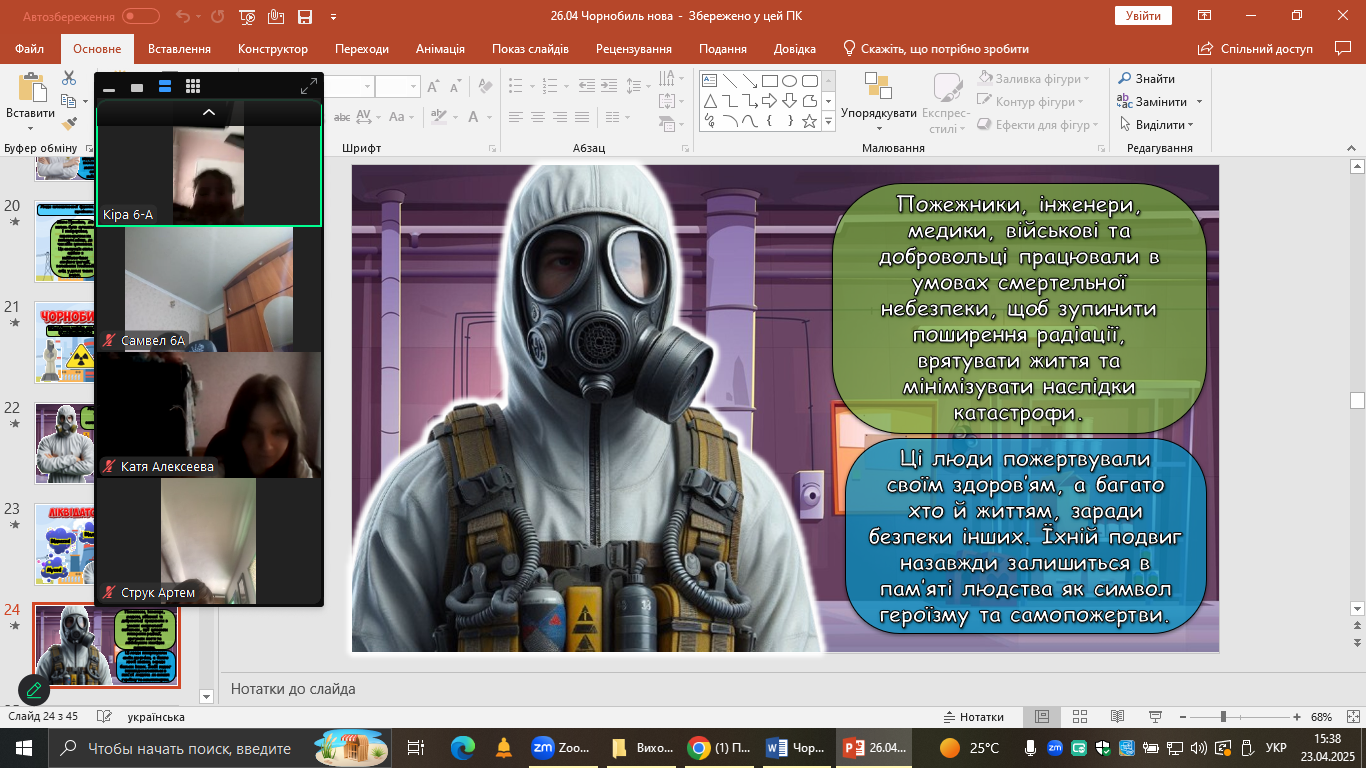Viewport: 1366px width, 768px height.
Task: Open the Виділити select dropdown
Action: click(1155, 124)
